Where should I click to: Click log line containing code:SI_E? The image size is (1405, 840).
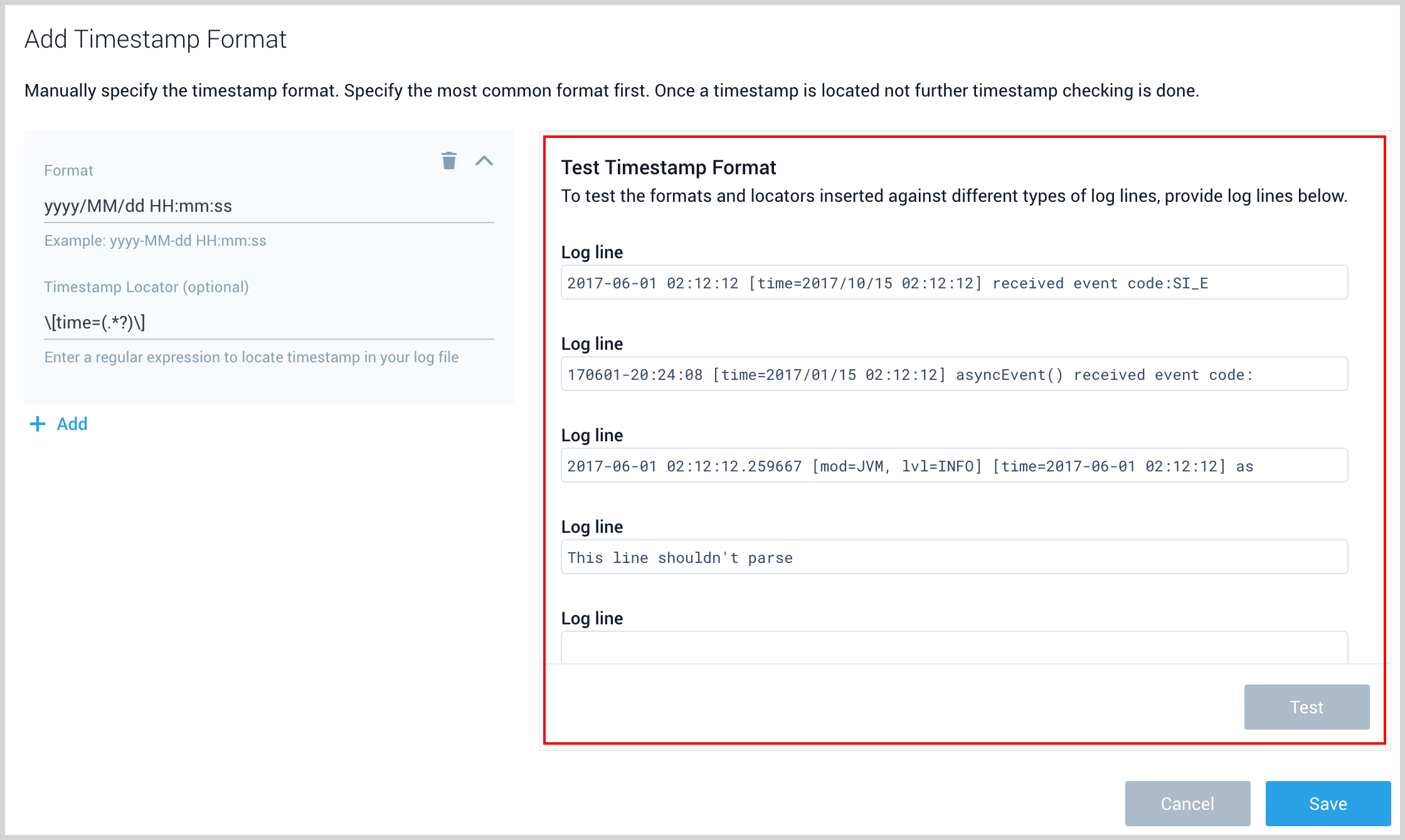pos(953,283)
